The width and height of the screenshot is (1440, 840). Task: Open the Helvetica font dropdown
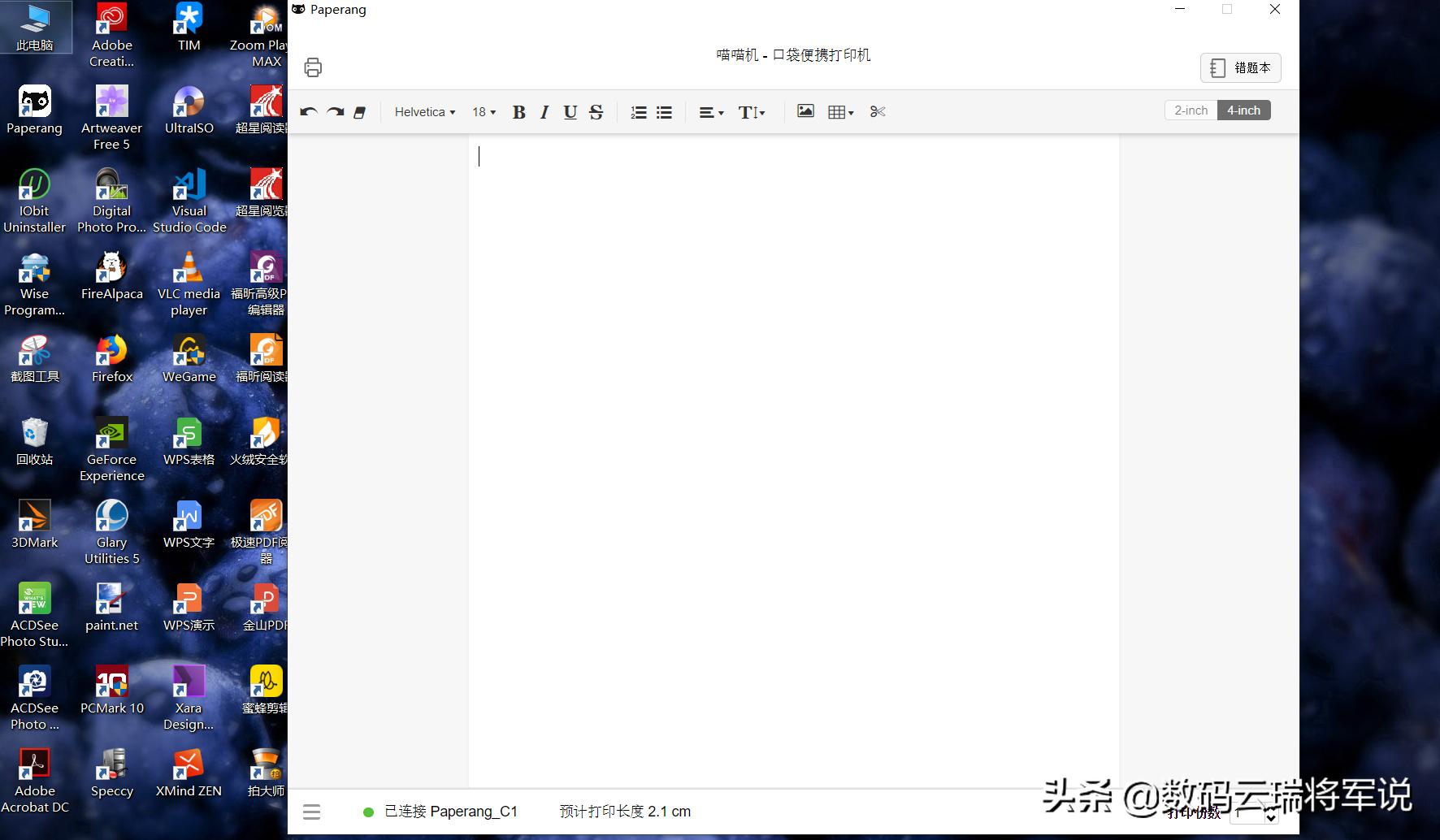[423, 112]
